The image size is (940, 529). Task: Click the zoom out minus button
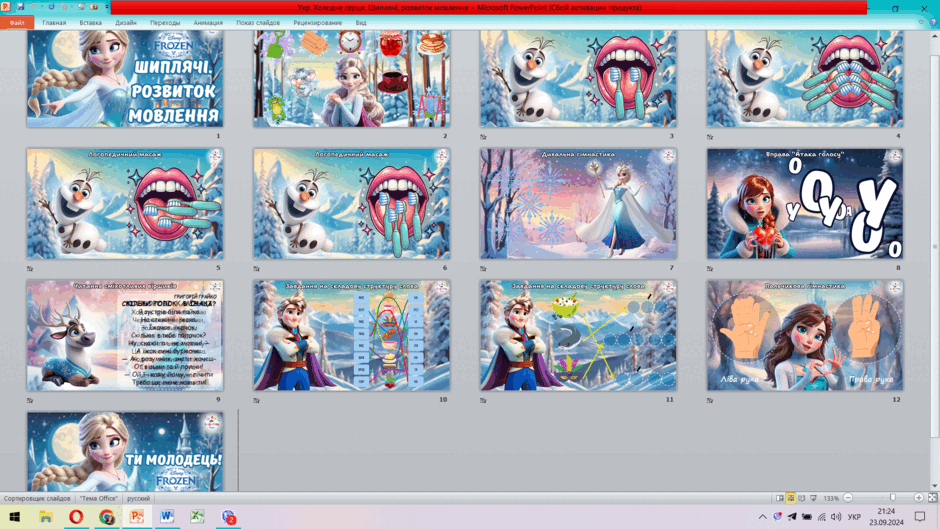pos(848,497)
